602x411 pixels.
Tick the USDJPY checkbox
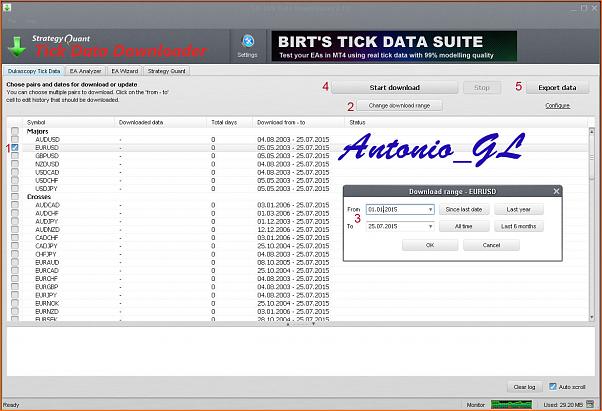(x=15, y=188)
